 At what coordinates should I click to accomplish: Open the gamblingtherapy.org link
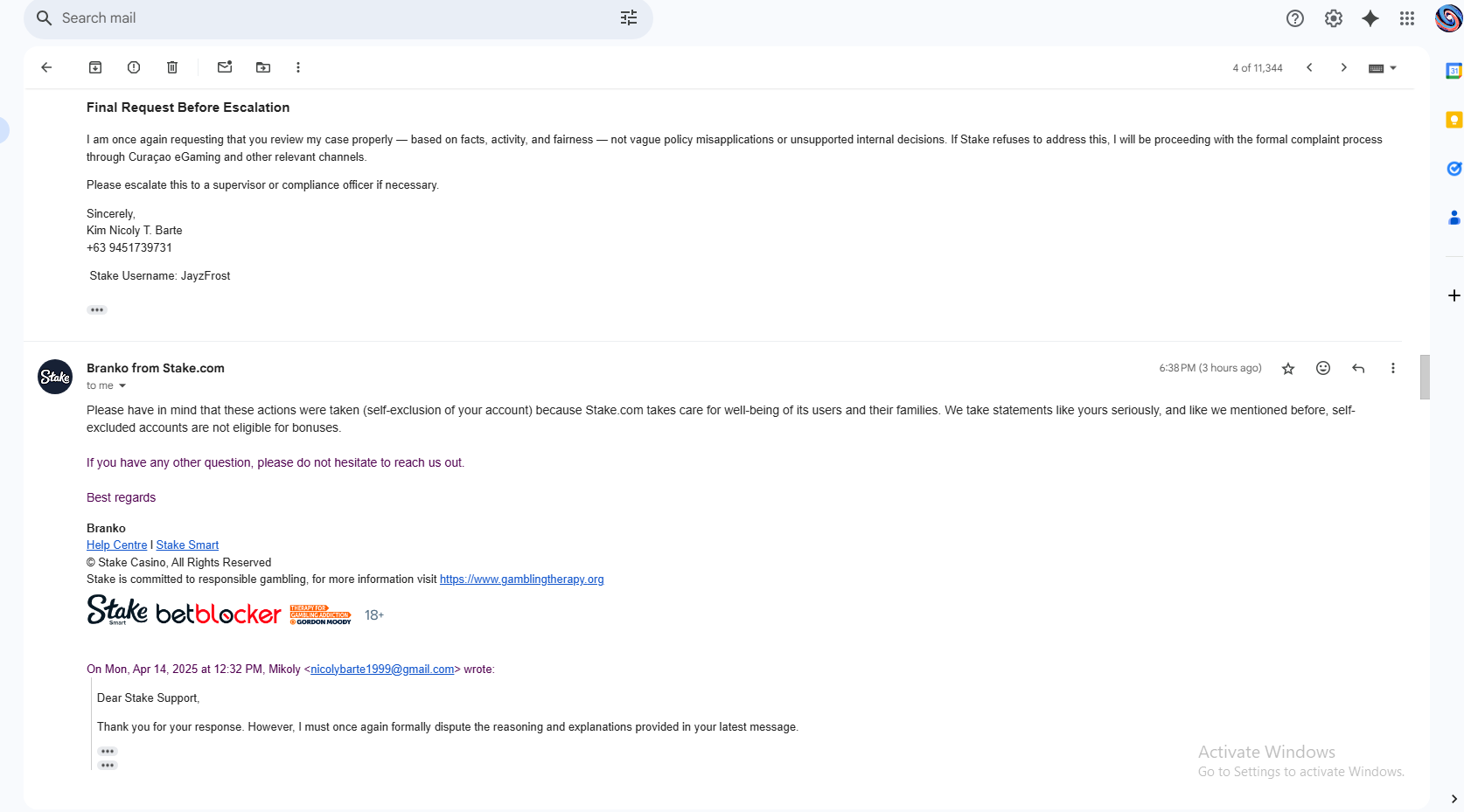tap(522, 580)
